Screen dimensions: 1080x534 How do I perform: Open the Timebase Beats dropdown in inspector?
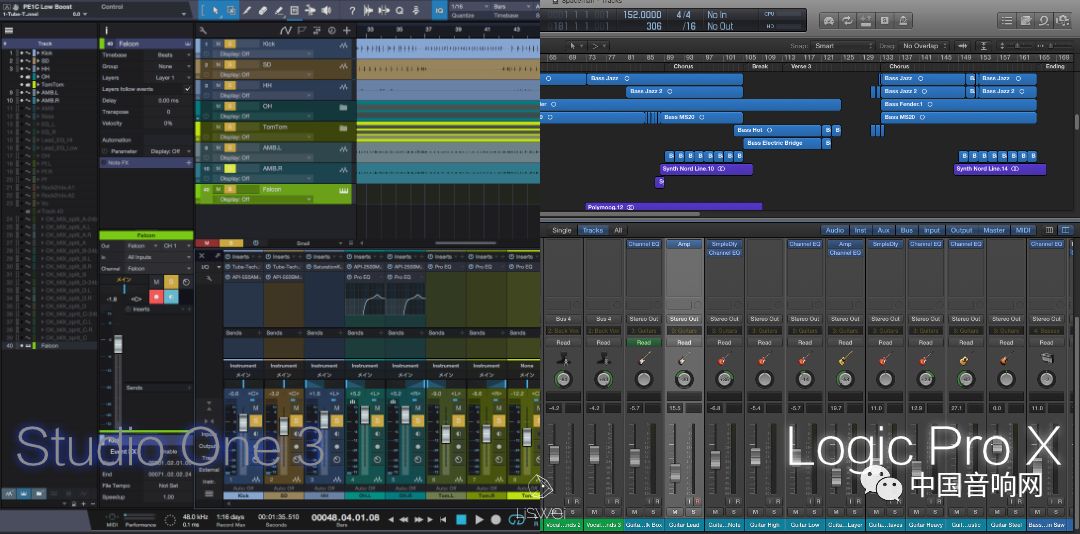[168, 54]
